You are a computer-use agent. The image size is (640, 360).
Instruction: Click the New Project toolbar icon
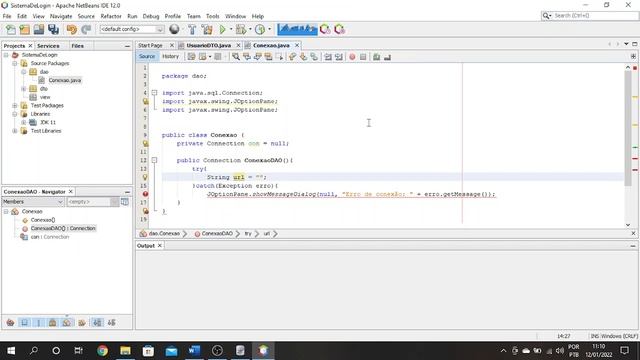[x=24, y=29]
